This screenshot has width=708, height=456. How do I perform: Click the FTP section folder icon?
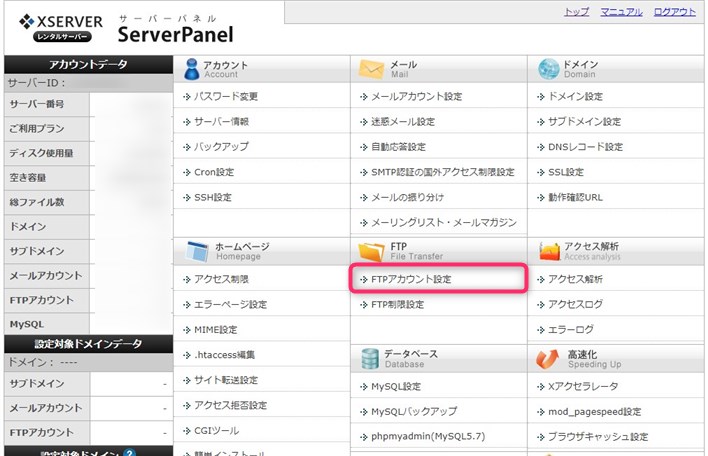pyautogui.click(x=371, y=251)
